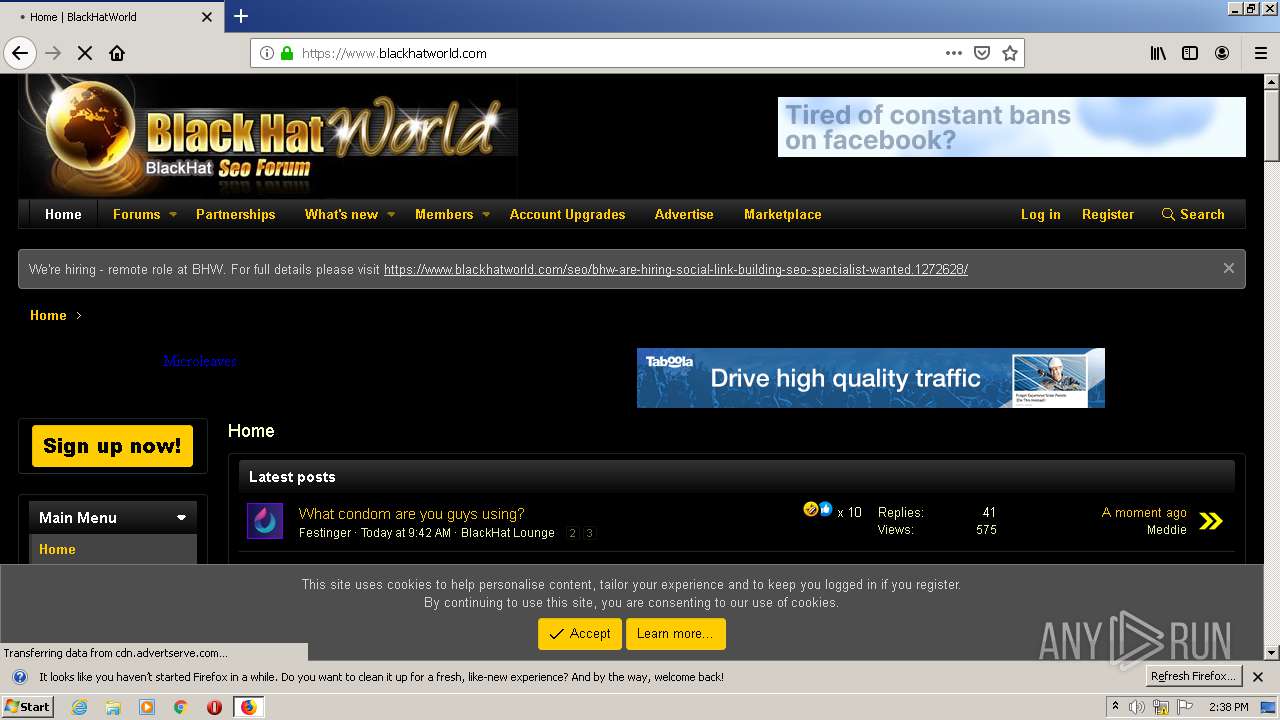Open a new browser tab
Viewport: 1280px width, 720px height.
[241, 16]
